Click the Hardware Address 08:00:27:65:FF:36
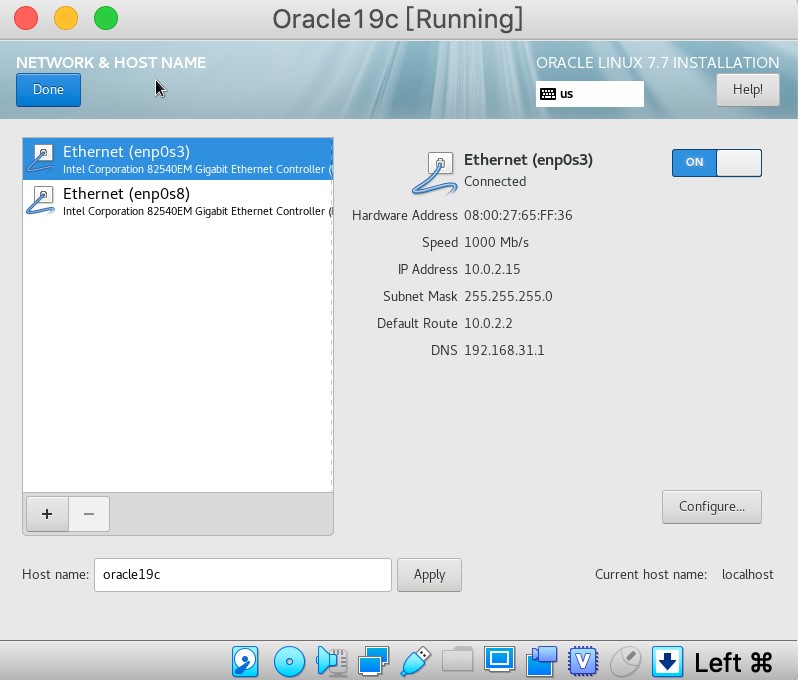The height and width of the screenshot is (680, 798). (x=518, y=215)
